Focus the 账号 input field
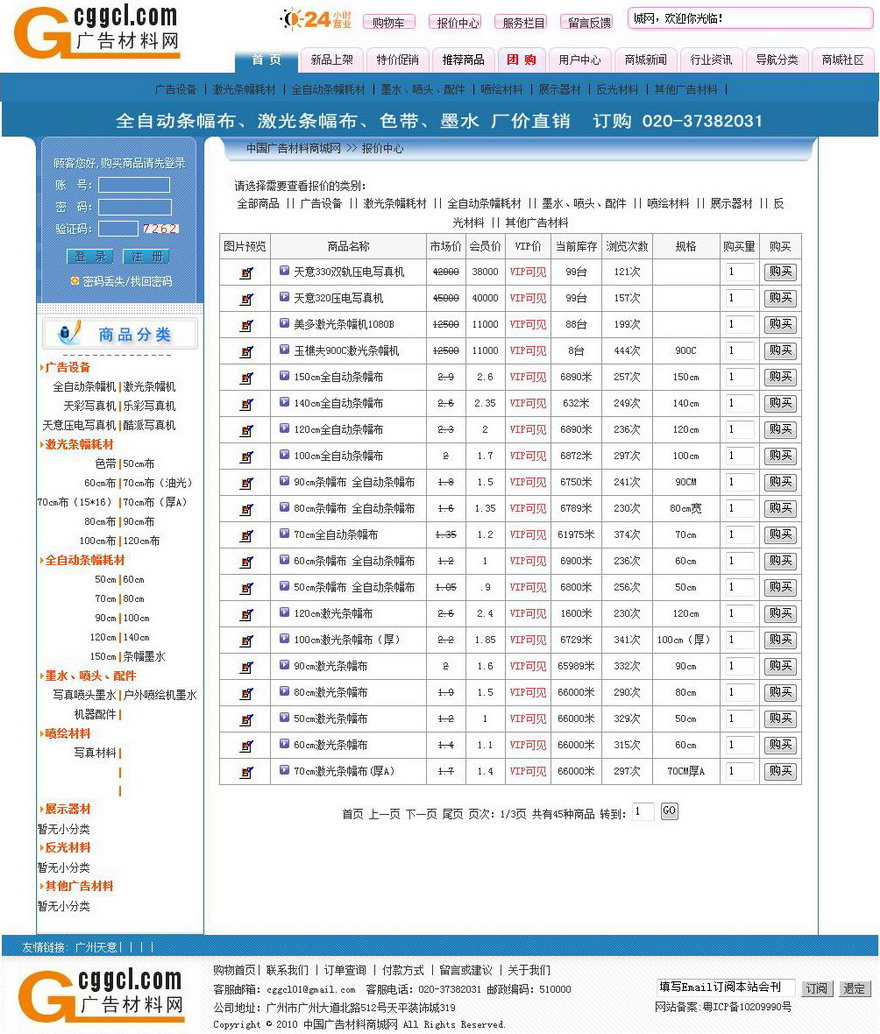Image resolution: width=880 pixels, height=1034 pixels. coord(134,185)
